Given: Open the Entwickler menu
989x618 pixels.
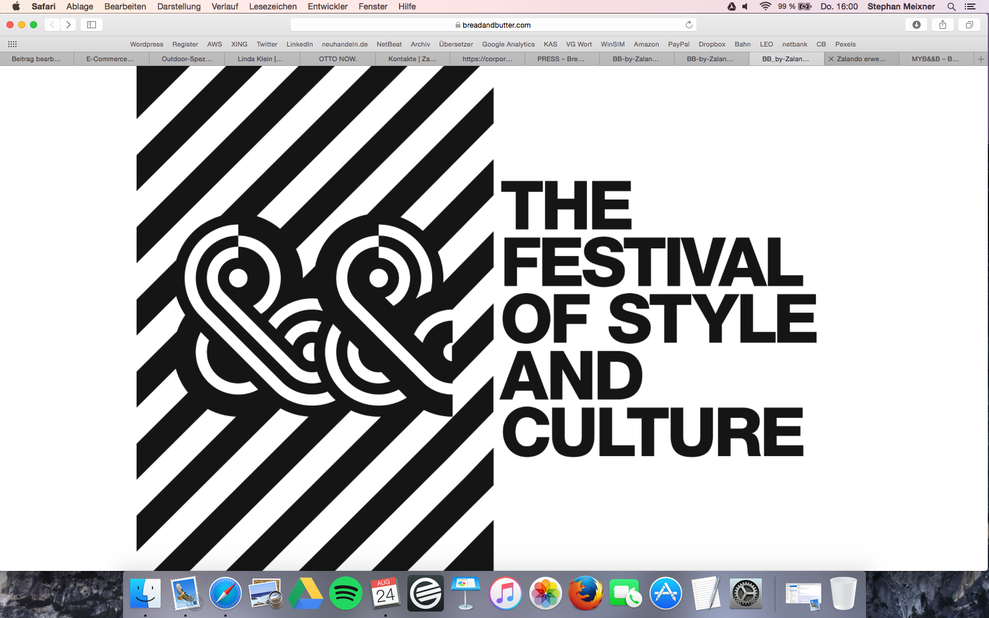Looking at the screenshot, I should (327, 6).
